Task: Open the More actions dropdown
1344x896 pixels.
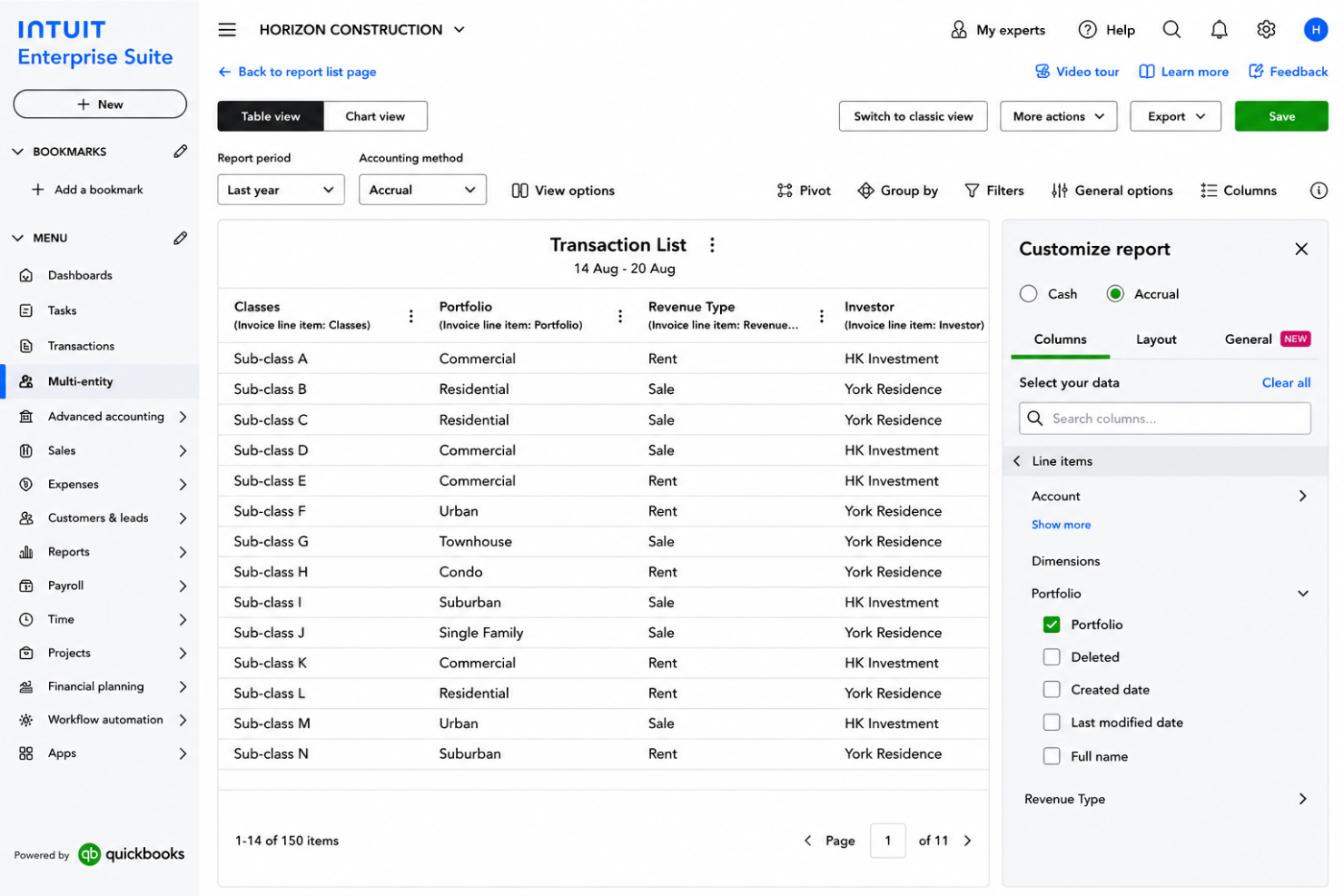Action: pos(1058,116)
